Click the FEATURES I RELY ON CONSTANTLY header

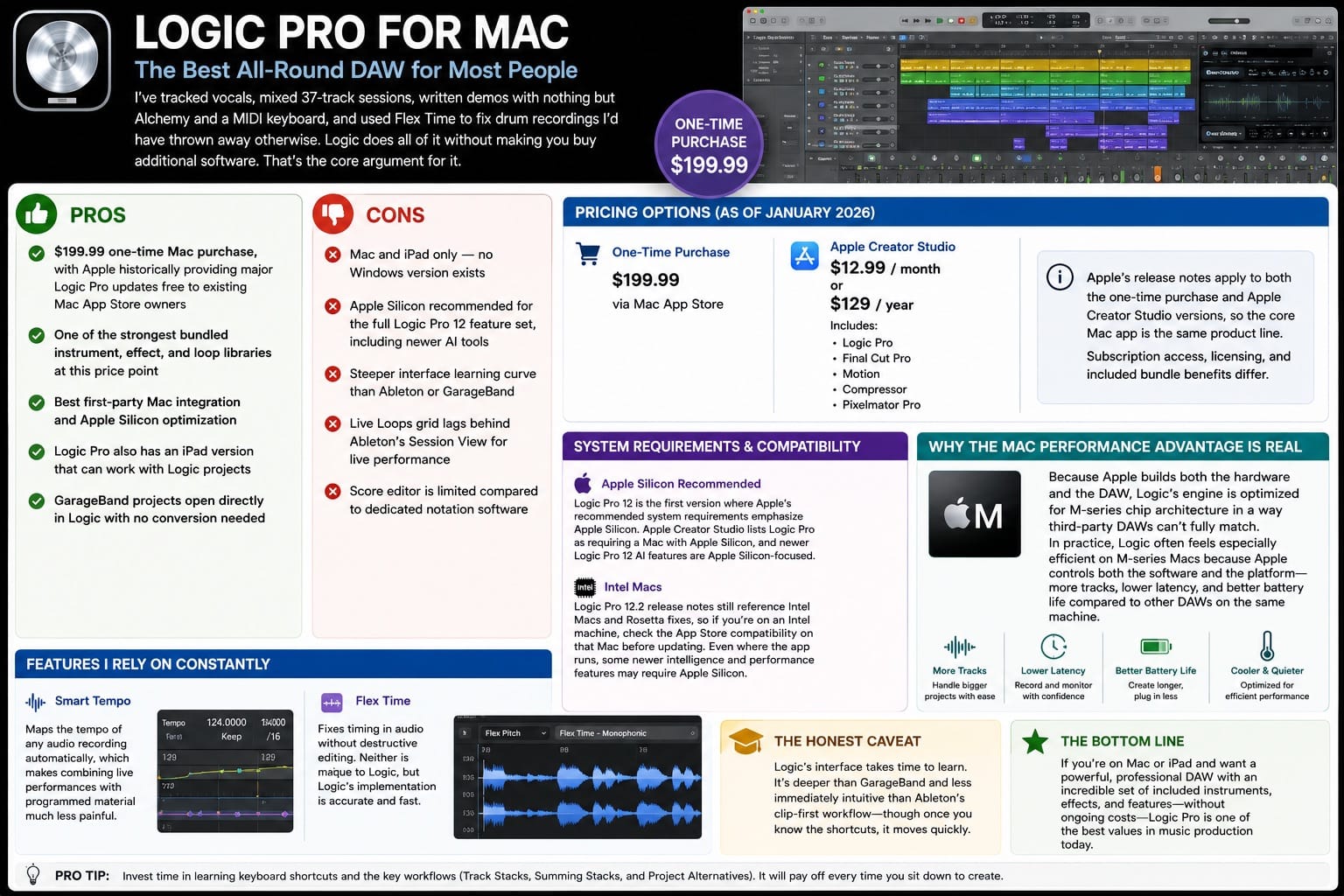tap(283, 663)
